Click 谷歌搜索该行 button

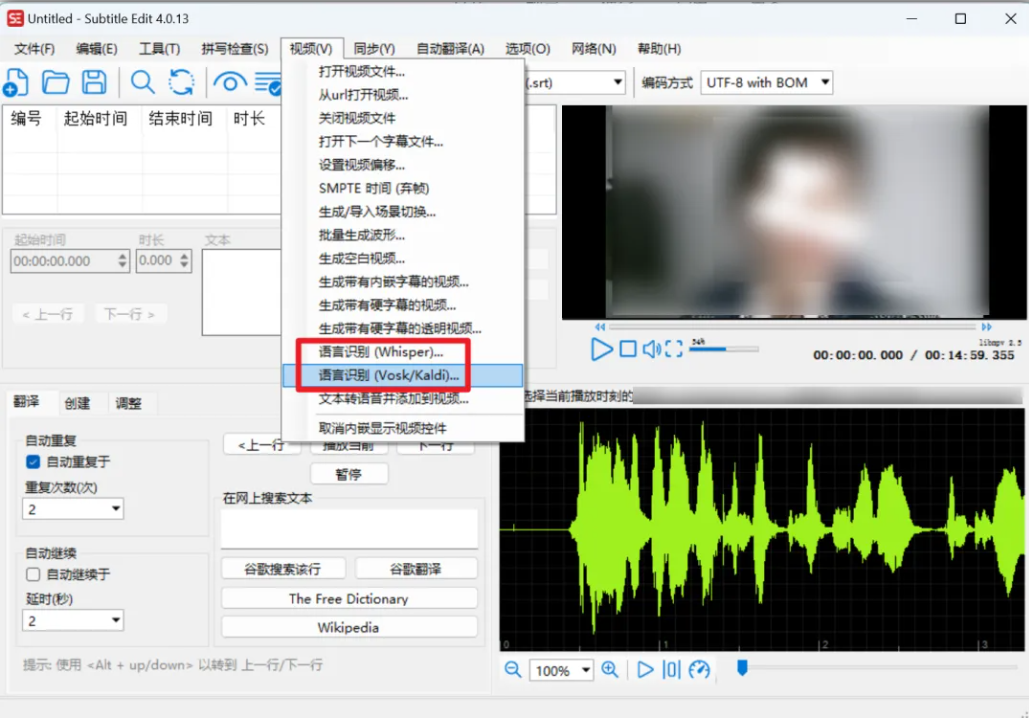283,569
